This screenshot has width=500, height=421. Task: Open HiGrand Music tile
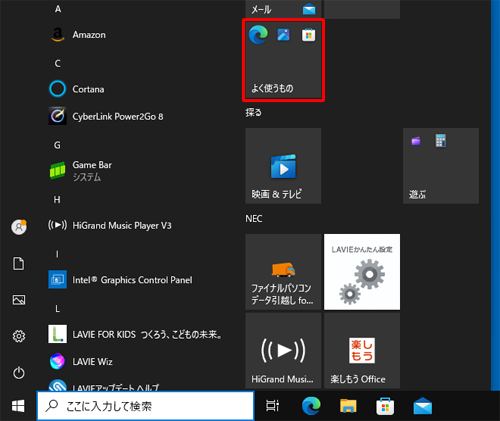[283, 350]
